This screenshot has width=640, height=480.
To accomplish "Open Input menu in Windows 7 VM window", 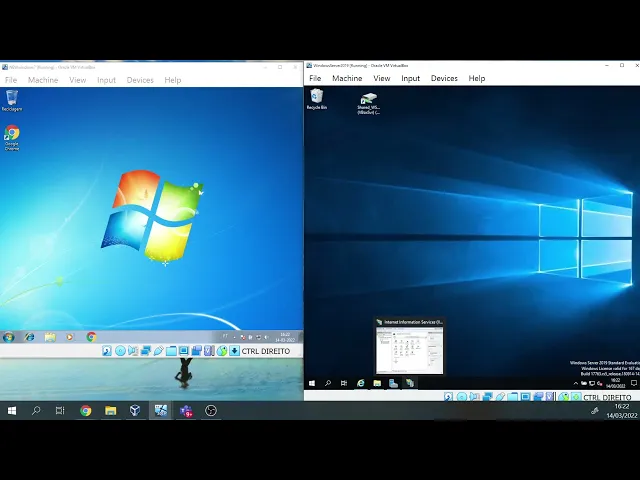I will pos(107,80).
